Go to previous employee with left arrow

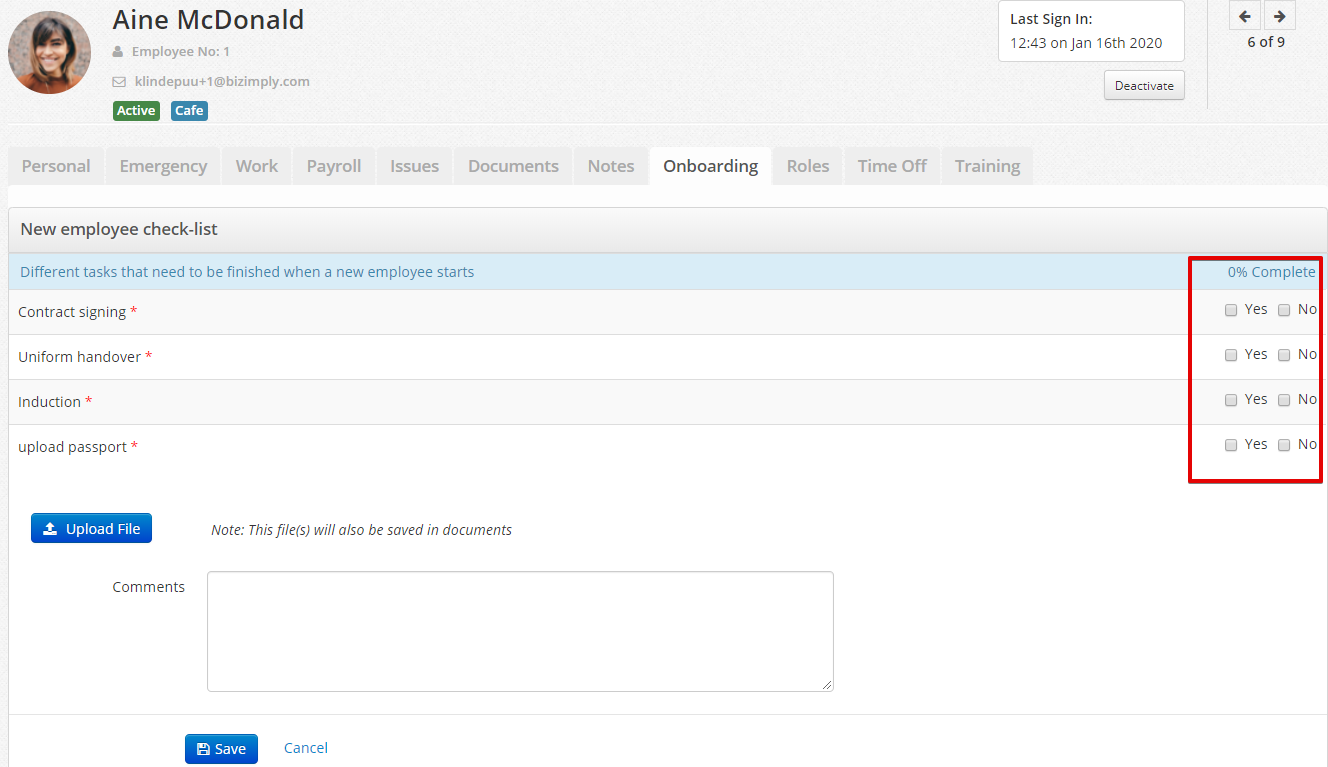tap(1245, 16)
